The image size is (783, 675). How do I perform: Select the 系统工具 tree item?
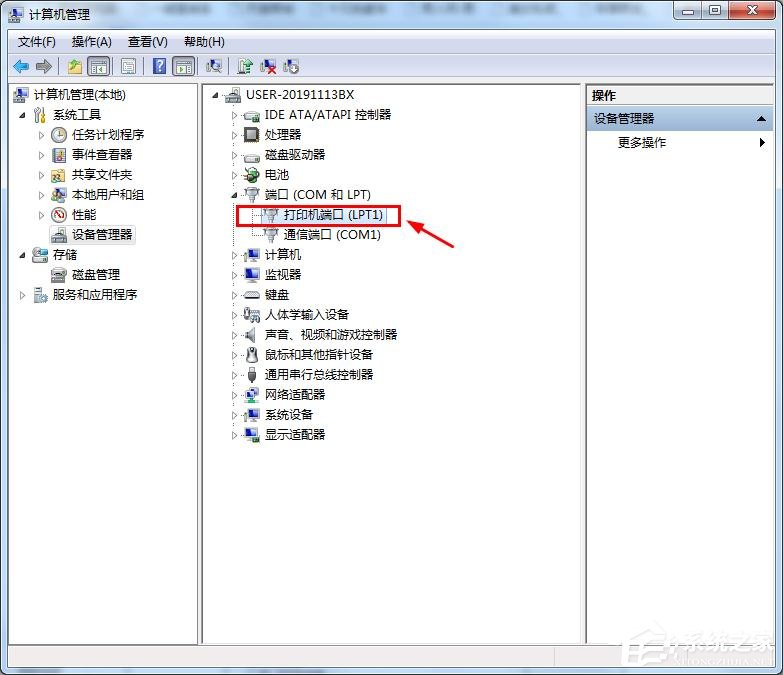click(77, 115)
